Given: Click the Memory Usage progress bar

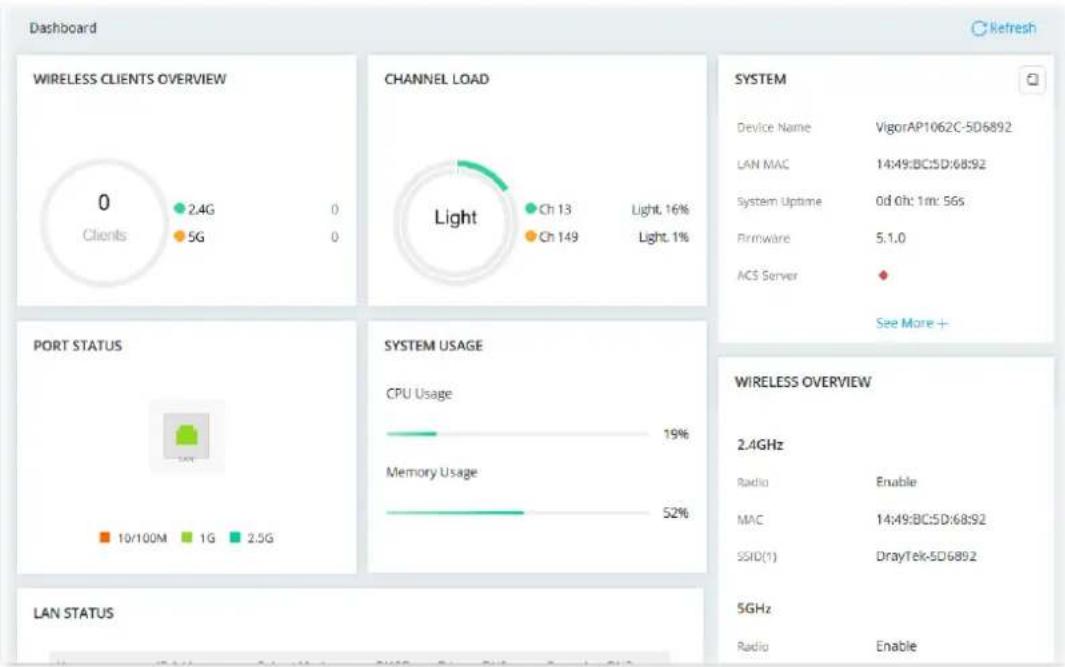Looking at the screenshot, I should click(518, 513).
